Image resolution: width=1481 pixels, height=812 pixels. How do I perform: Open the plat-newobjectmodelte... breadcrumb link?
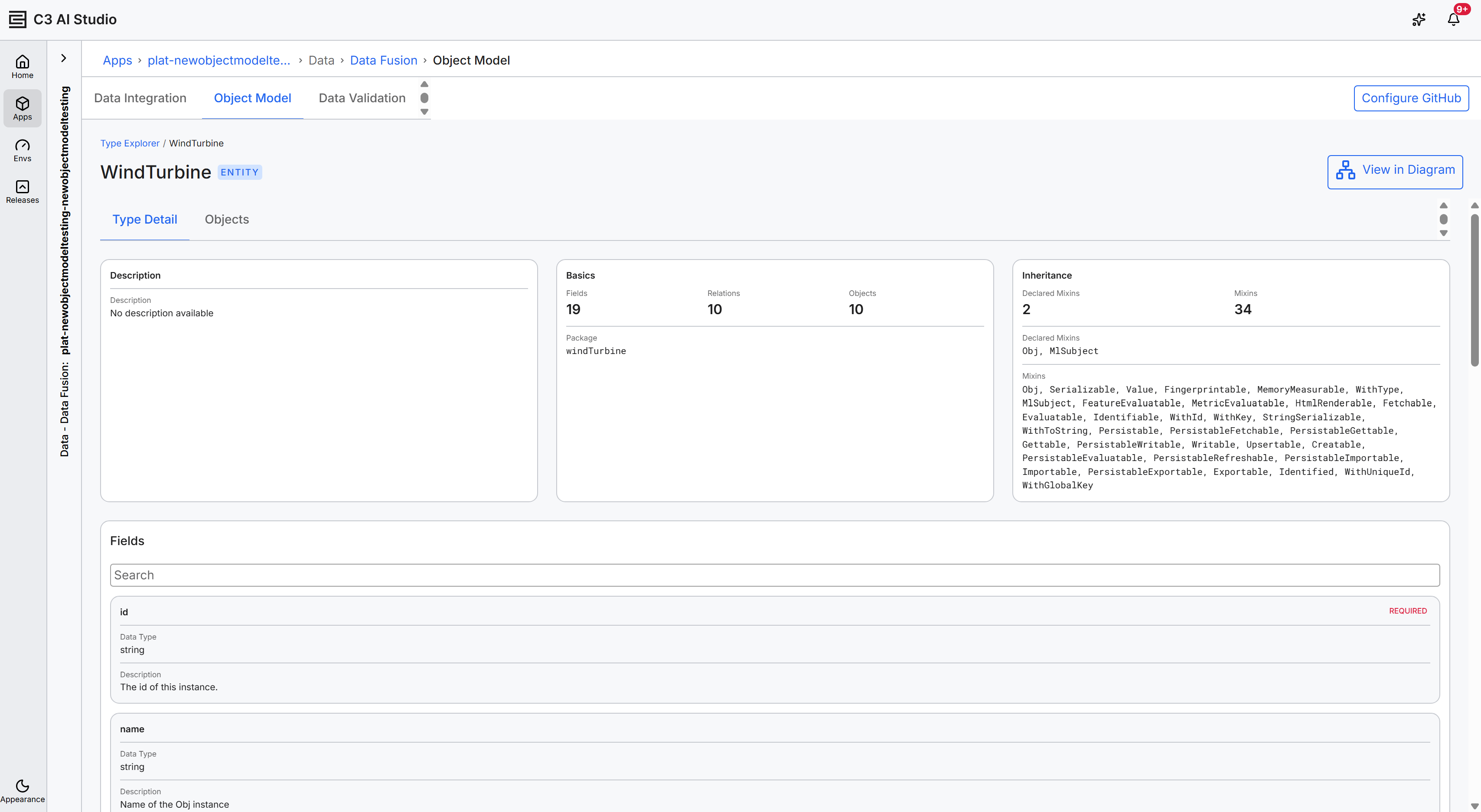(219, 60)
